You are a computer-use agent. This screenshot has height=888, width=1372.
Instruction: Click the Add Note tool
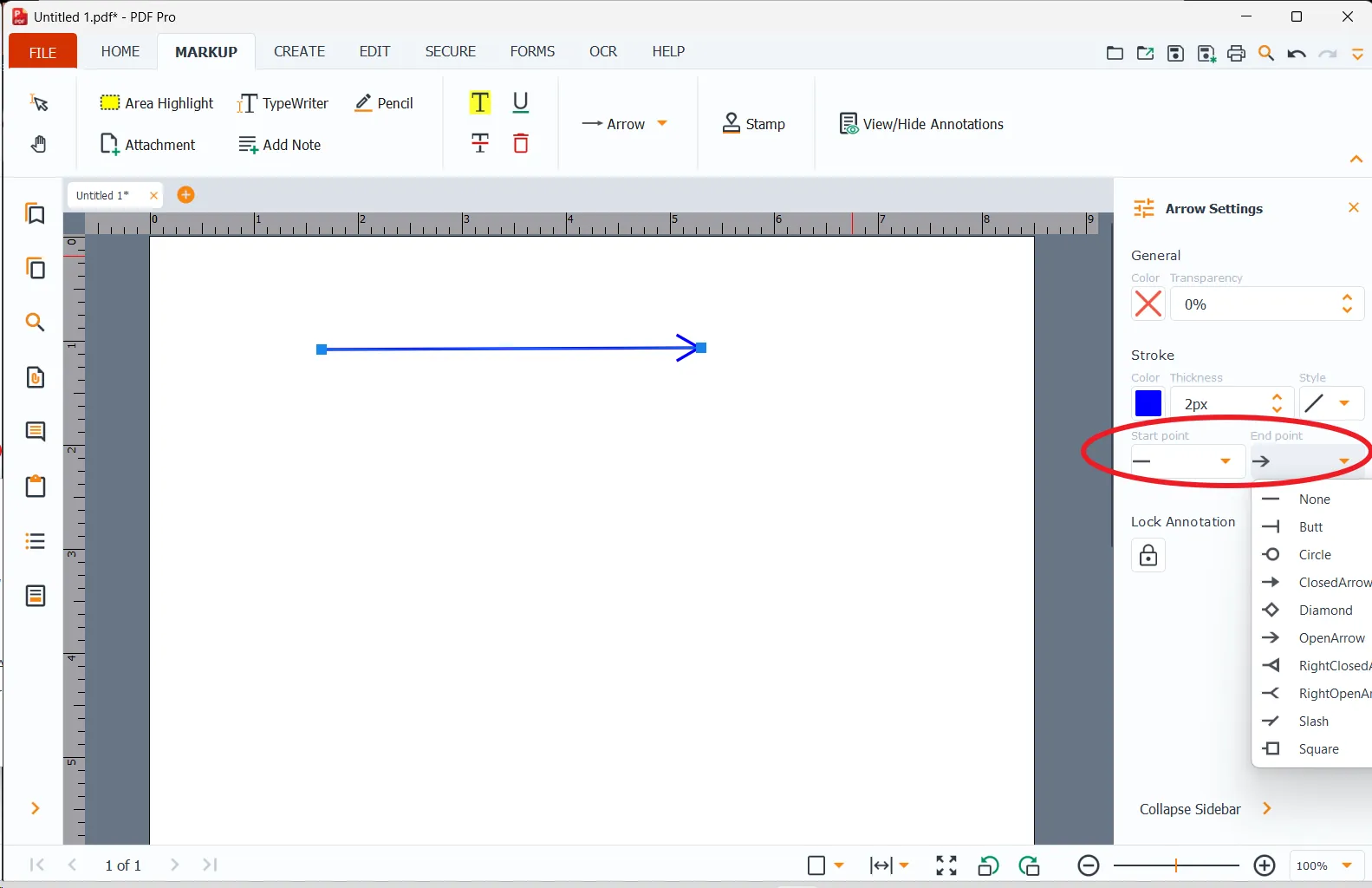point(280,145)
